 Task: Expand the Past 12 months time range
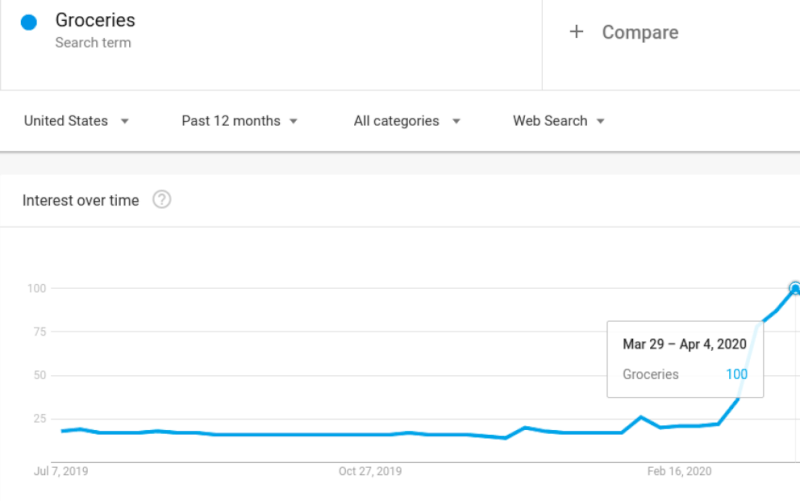coord(239,121)
